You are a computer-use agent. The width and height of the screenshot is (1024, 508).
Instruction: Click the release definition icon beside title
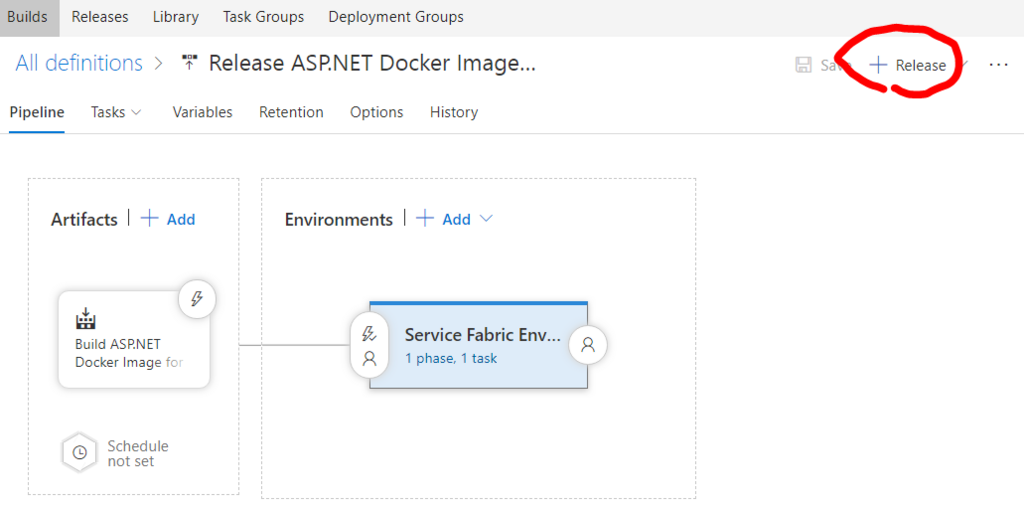pos(189,63)
